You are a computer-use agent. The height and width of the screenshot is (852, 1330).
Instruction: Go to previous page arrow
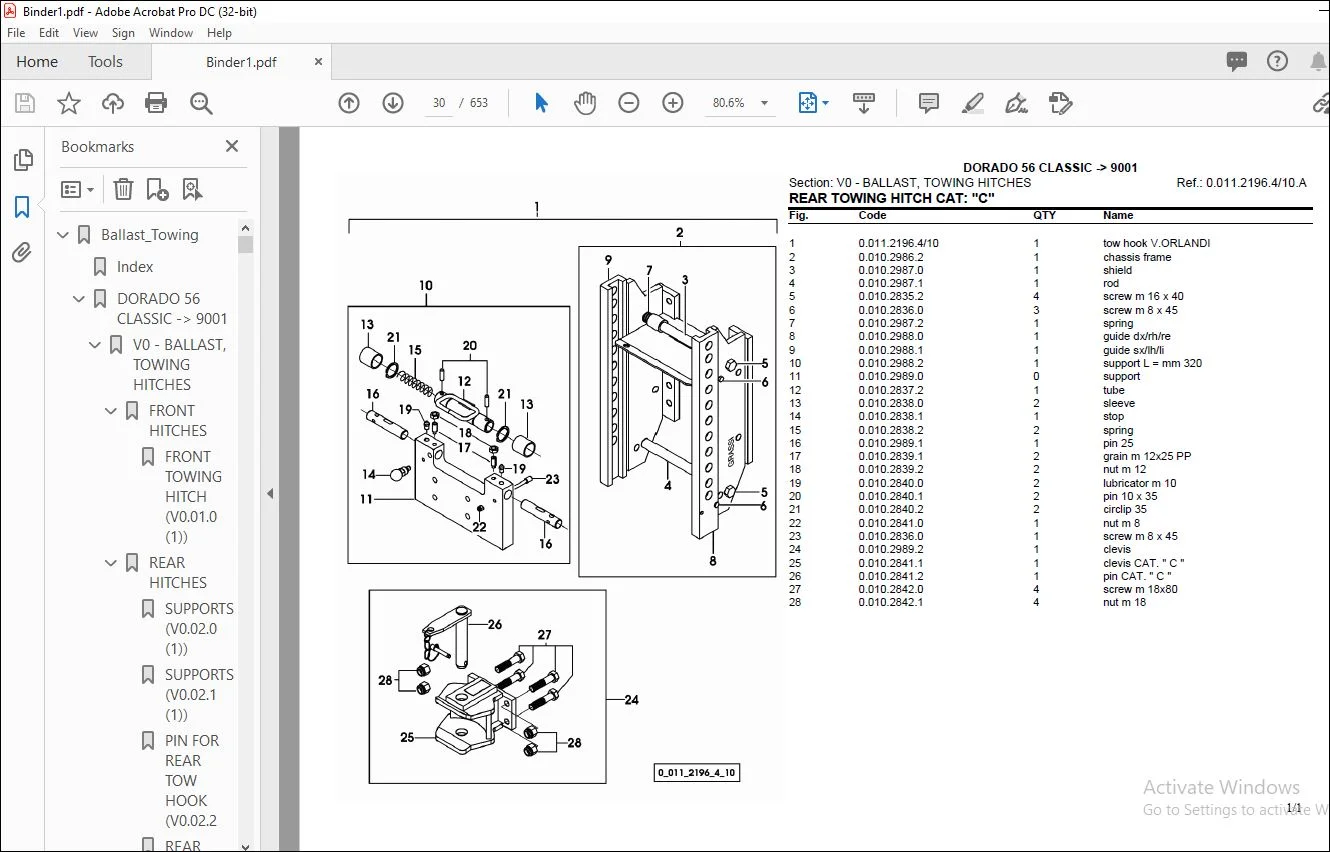pyautogui.click(x=349, y=103)
